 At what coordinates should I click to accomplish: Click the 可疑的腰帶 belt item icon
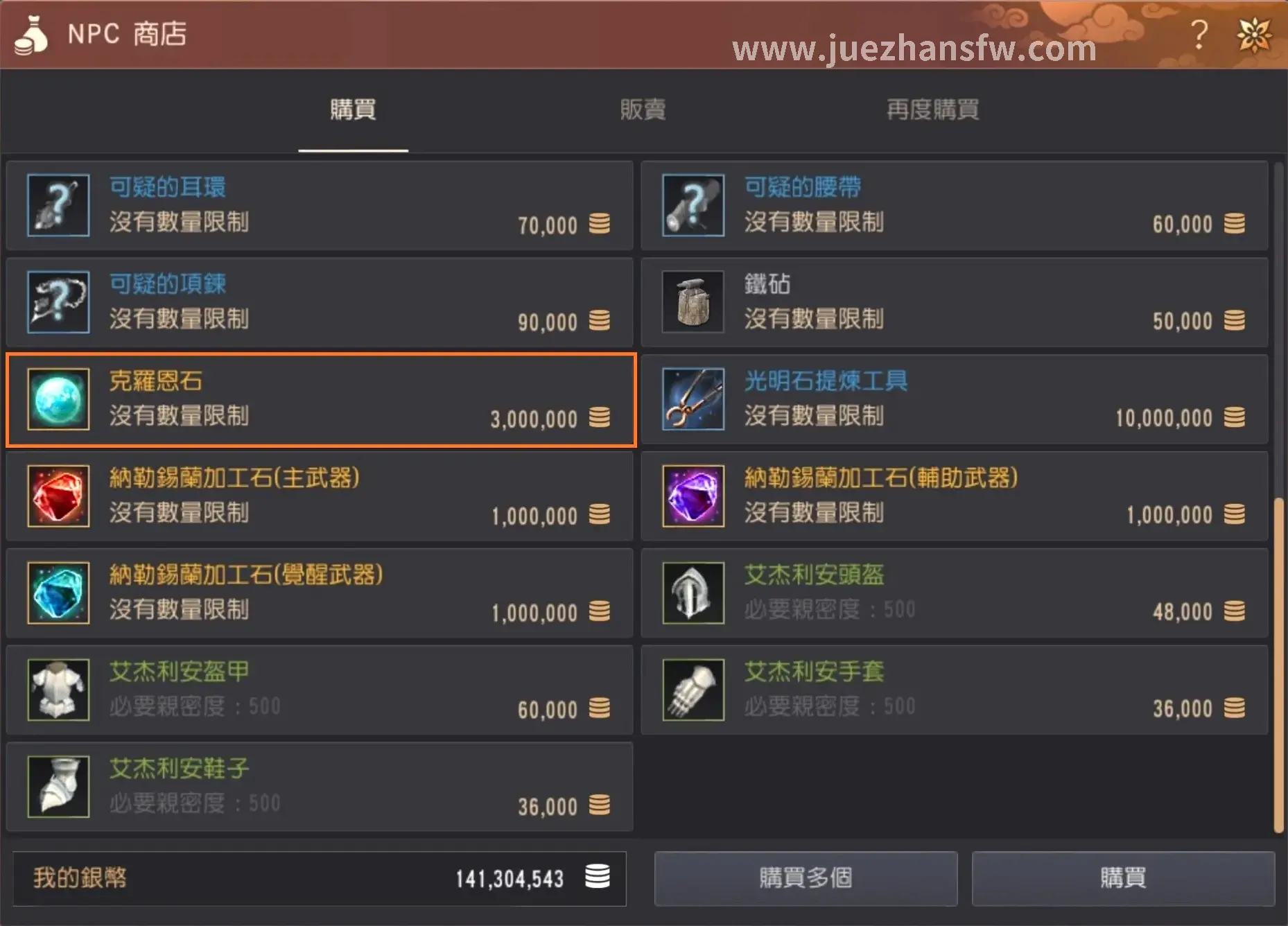(x=693, y=205)
